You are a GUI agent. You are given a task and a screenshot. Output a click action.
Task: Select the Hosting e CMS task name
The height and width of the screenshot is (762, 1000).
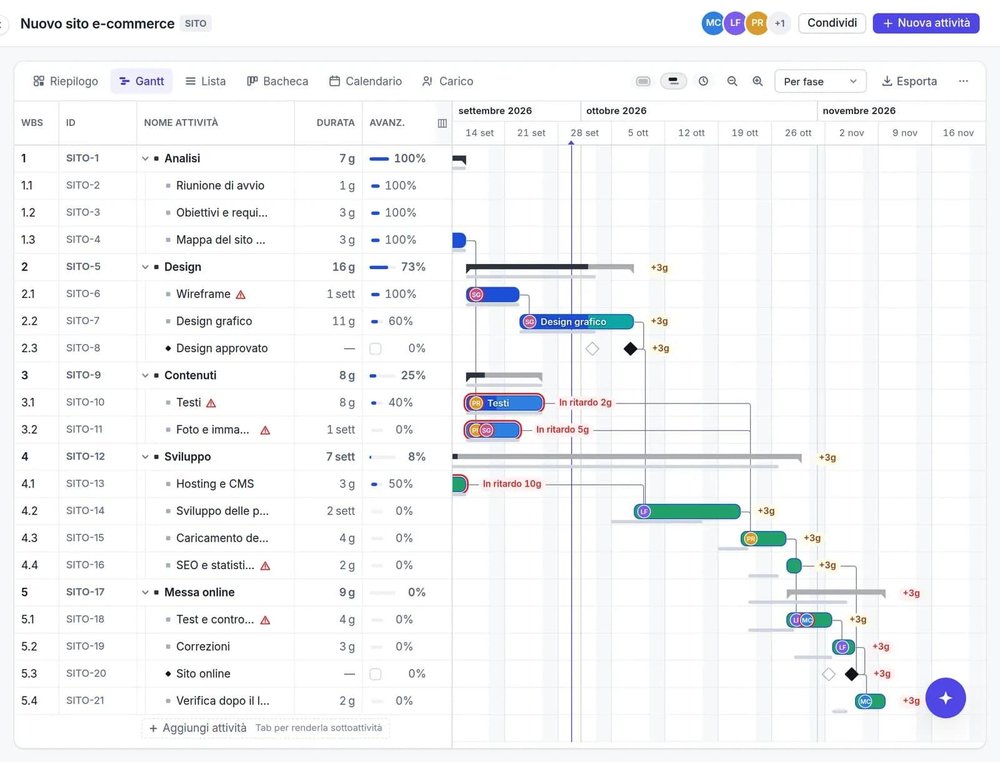click(215, 484)
